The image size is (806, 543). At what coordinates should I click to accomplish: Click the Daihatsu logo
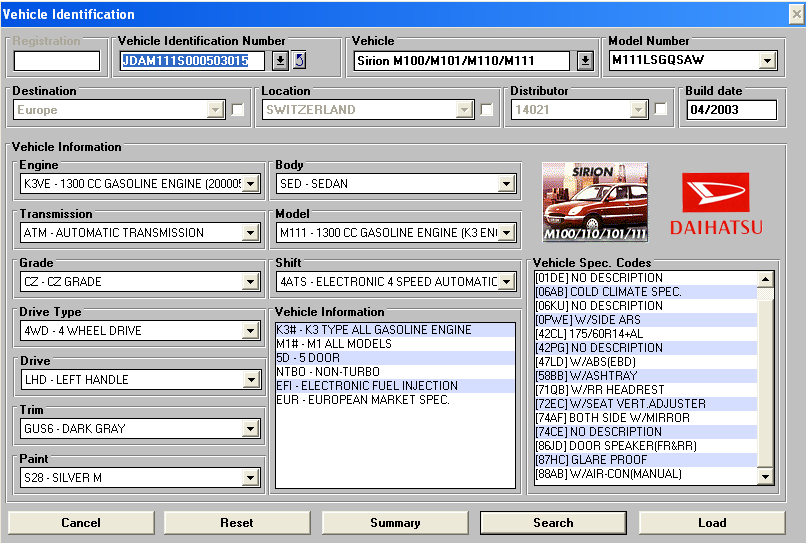click(715, 204)
